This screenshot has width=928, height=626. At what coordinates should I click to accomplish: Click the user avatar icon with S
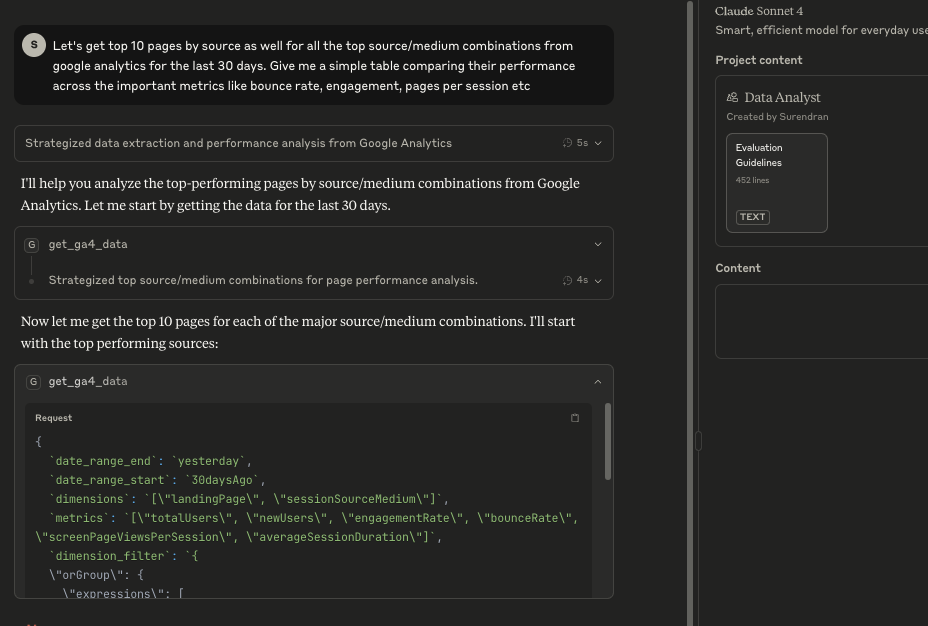point(34,45)
